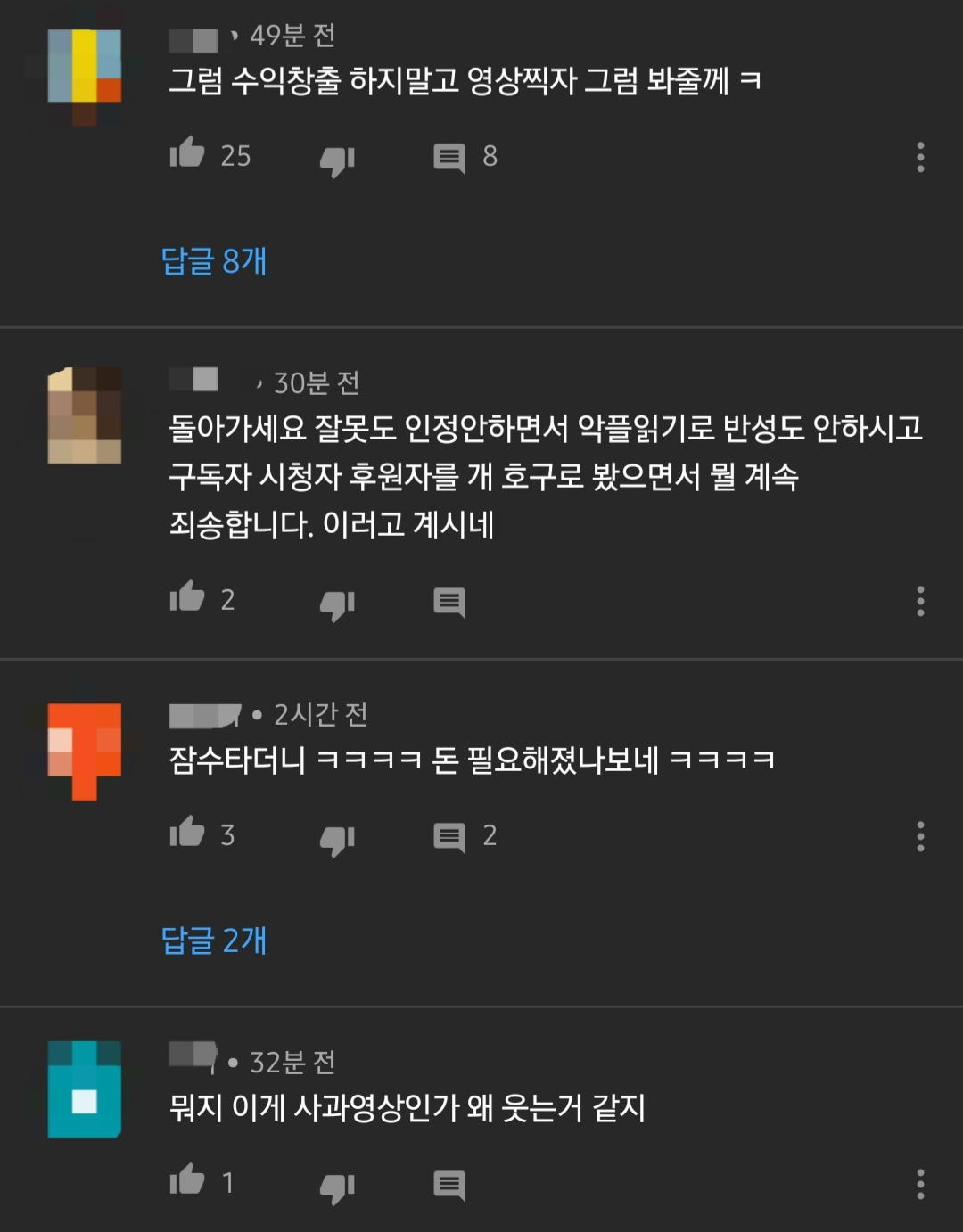
Task: Expand 답글 8개 replies
Action: (214, 261)
